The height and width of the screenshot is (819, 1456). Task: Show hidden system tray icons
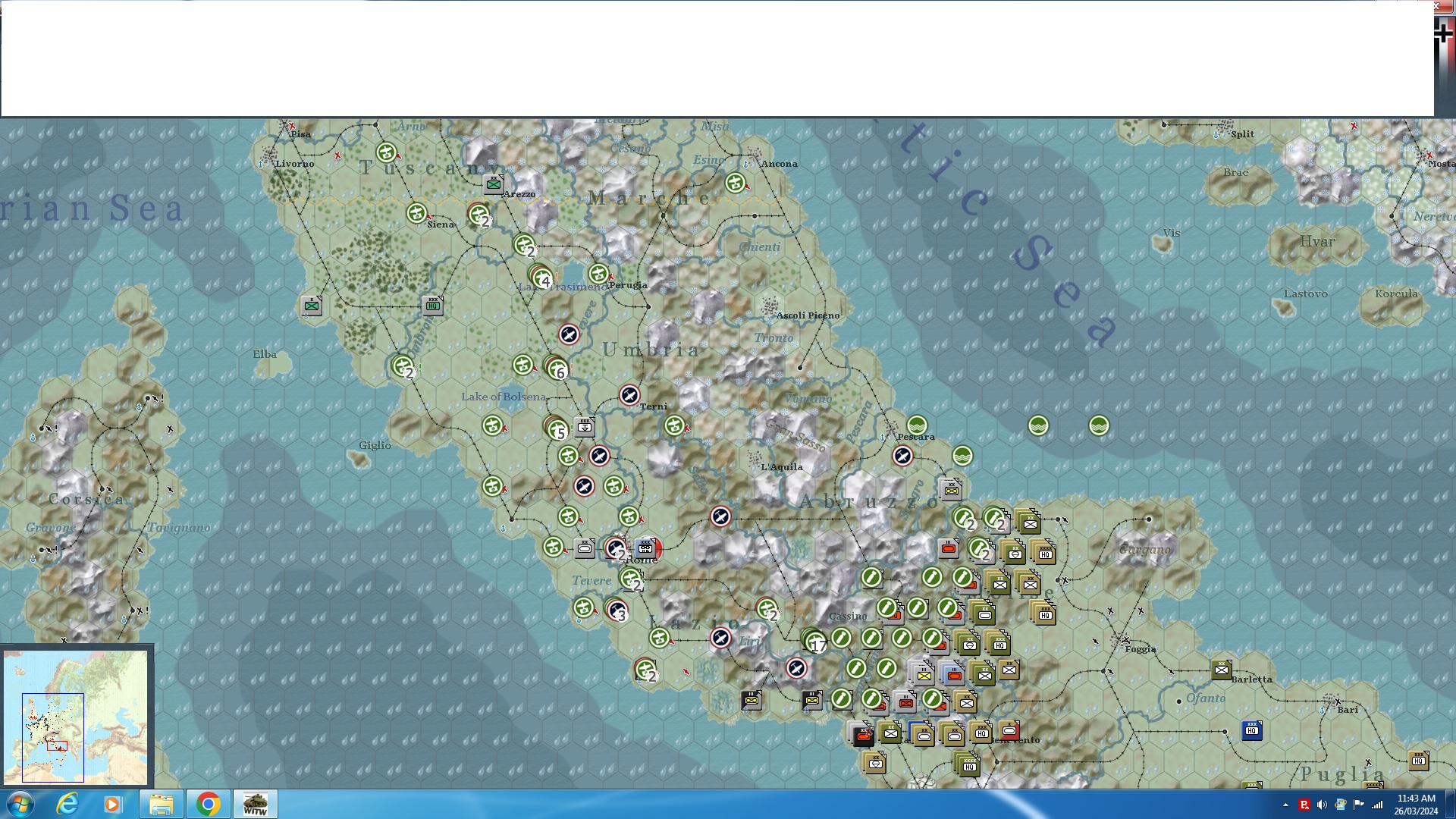pyautogui.click(x=1285, y=805)
